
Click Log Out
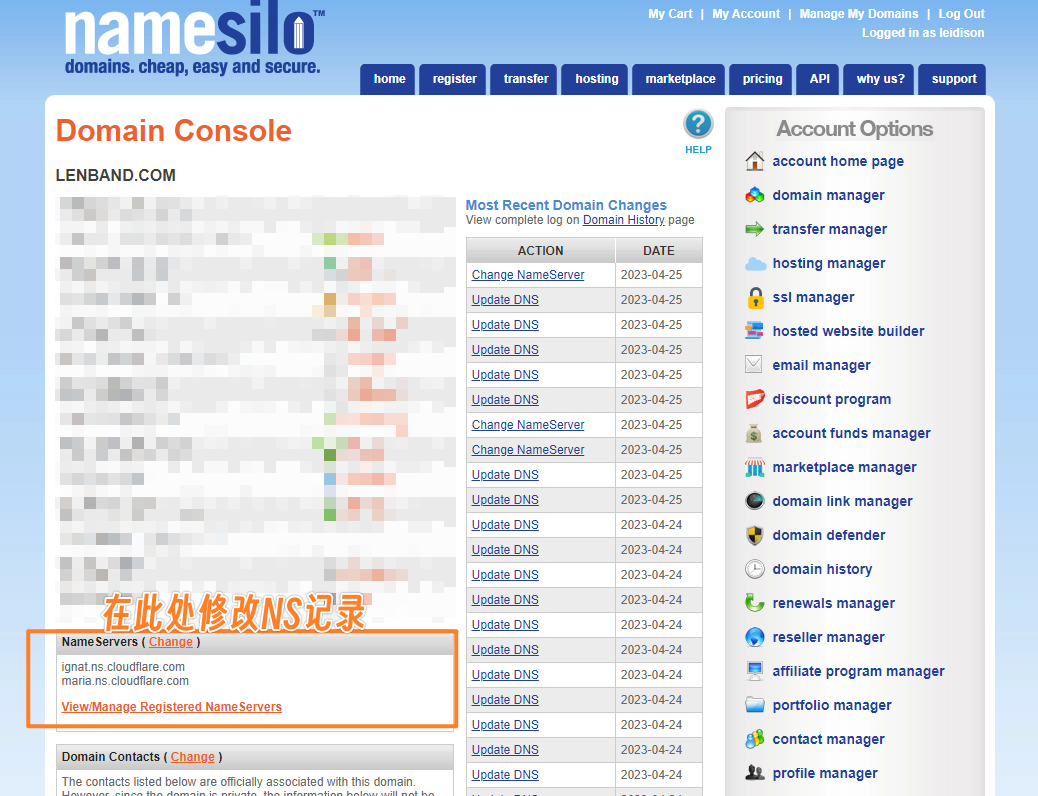[961, 14]
